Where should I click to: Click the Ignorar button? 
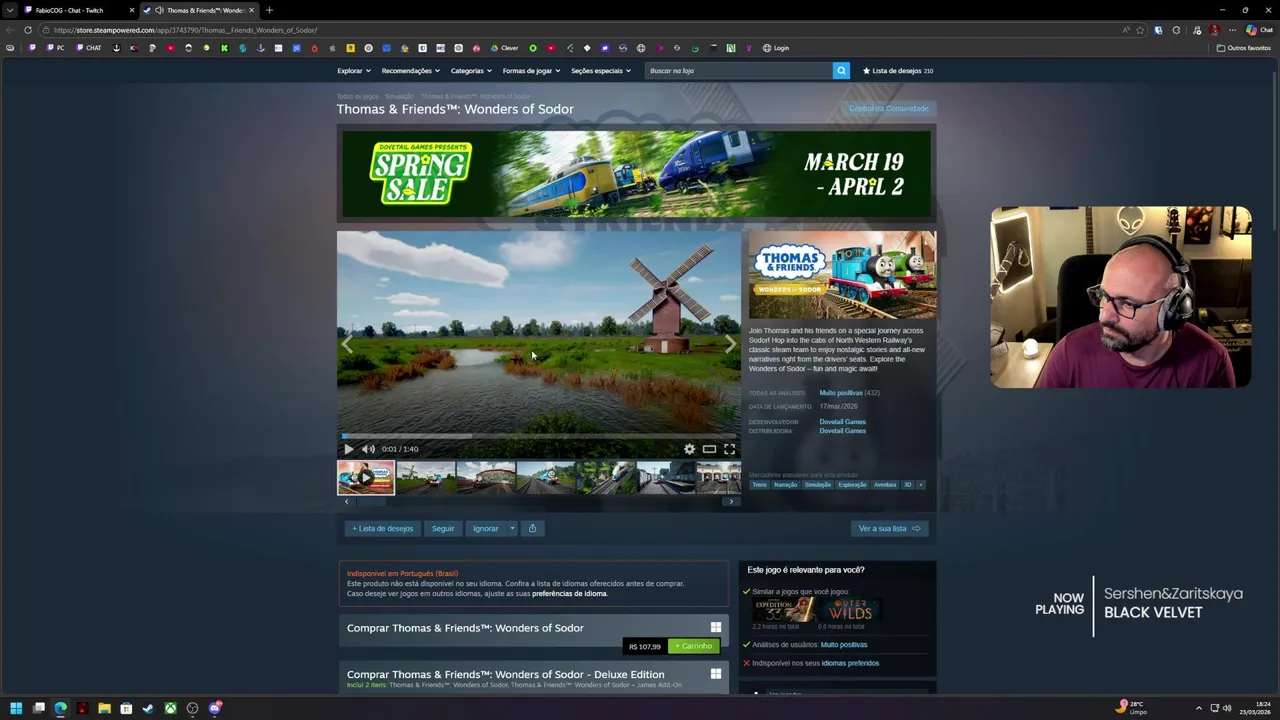click(485, 528)
